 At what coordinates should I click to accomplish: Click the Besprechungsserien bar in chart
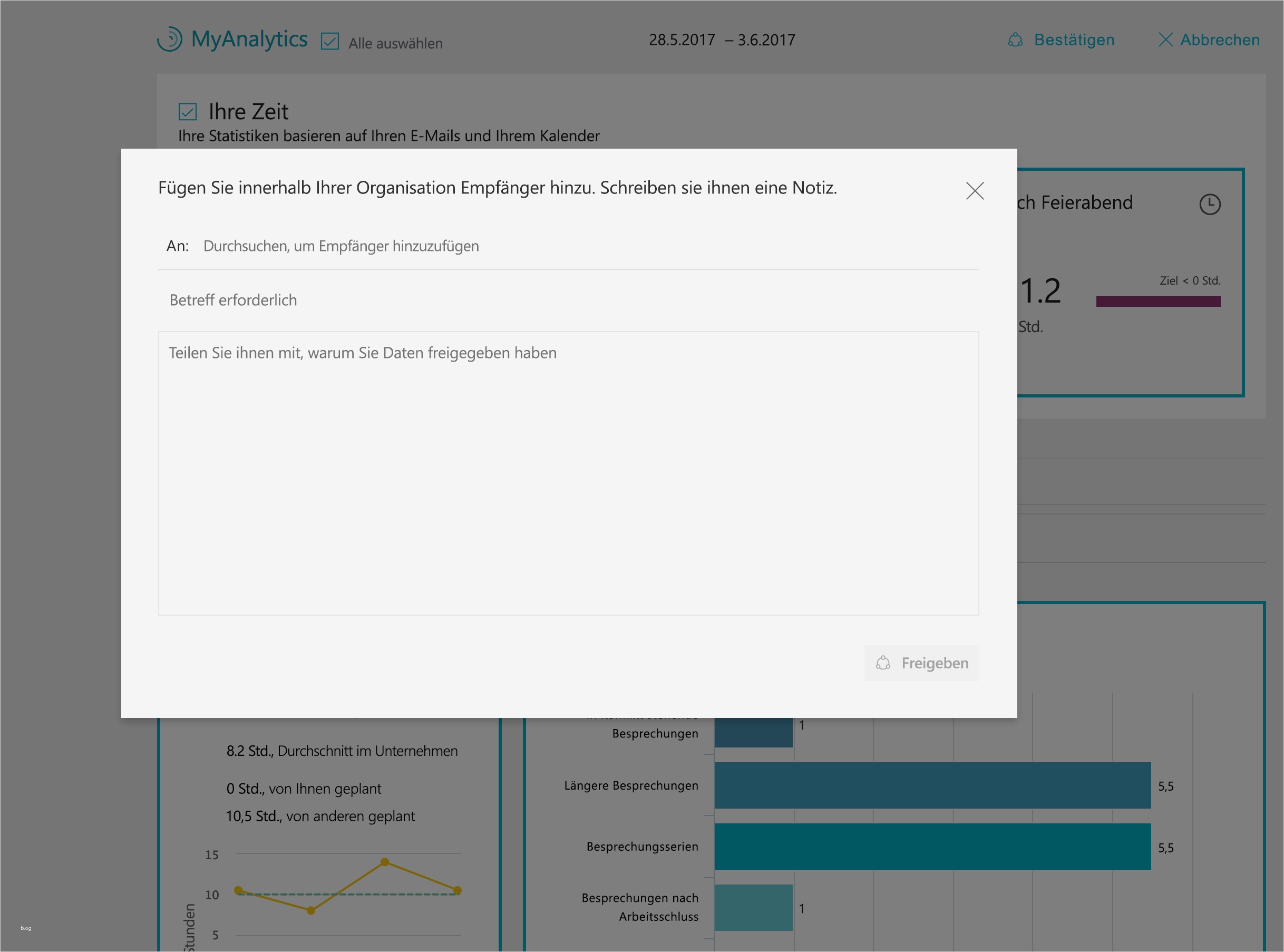(932, 847)
